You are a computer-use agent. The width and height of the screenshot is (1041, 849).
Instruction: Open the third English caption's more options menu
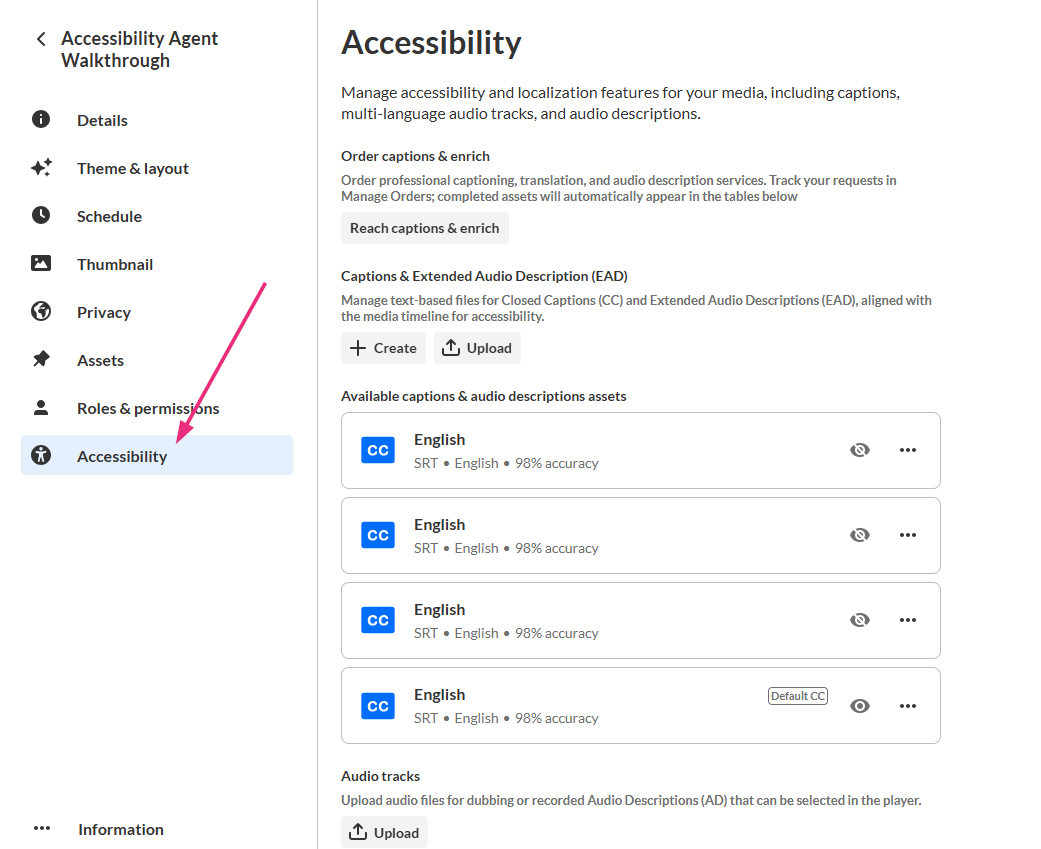[x=907, y=620]
